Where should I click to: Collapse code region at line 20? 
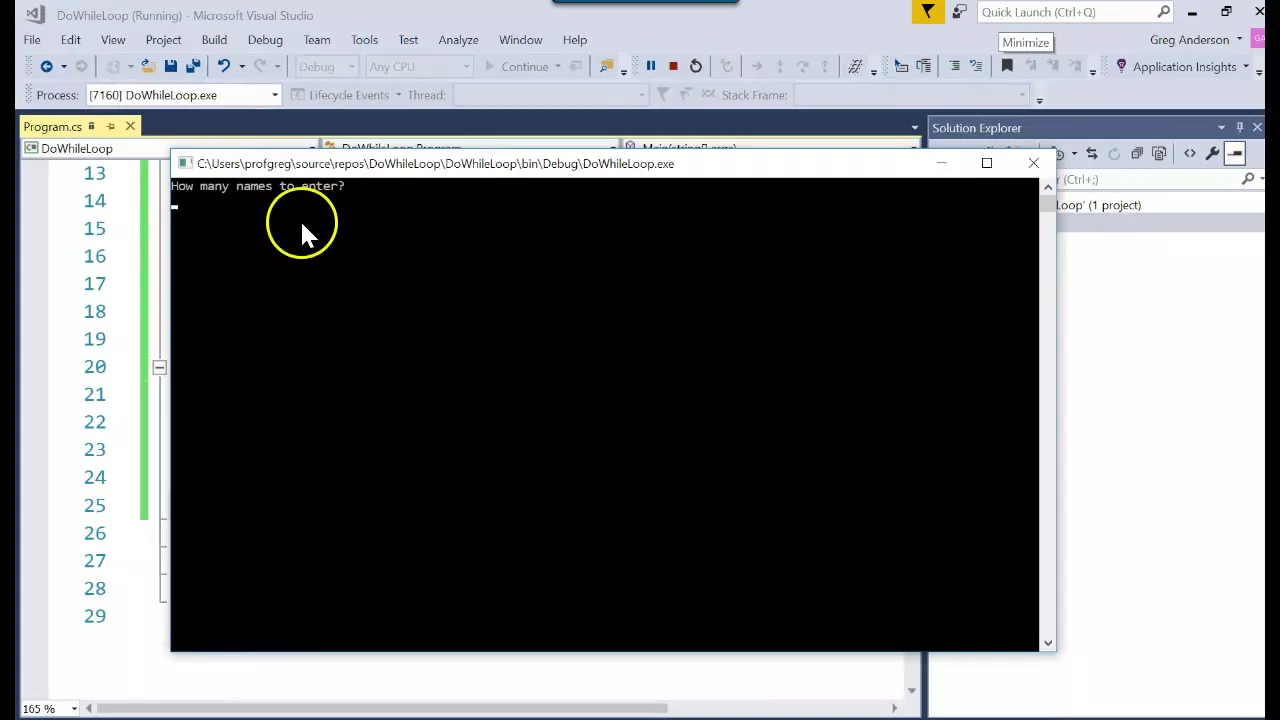click(159, 368)
